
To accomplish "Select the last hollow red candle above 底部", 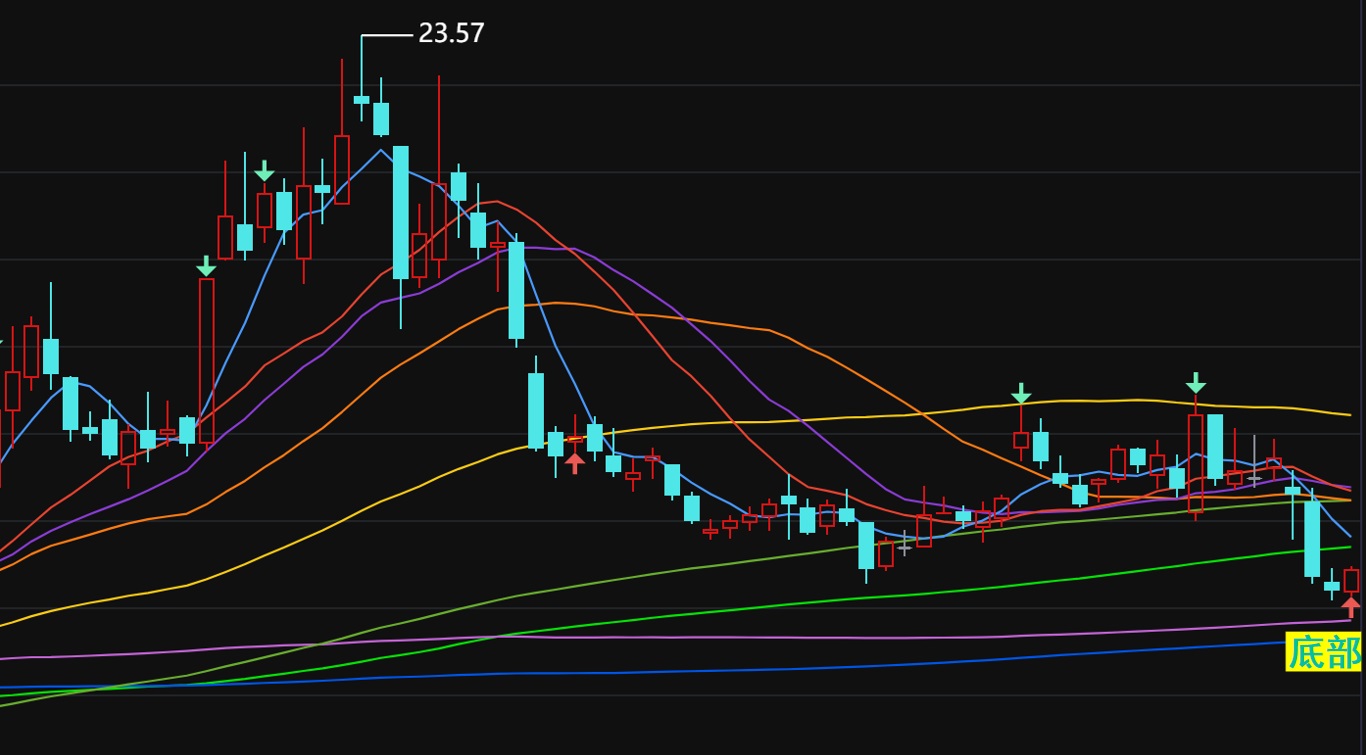I will [1351, 580].
